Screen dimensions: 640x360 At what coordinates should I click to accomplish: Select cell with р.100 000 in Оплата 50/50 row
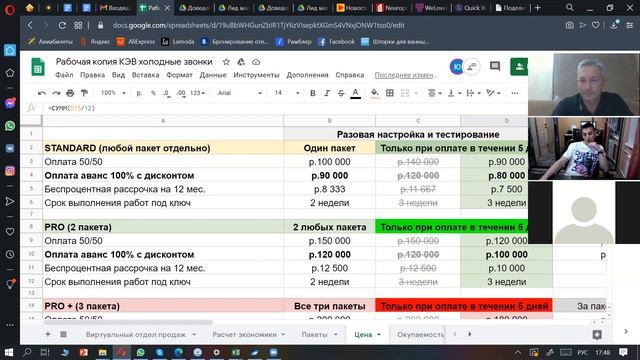[329, 162]
